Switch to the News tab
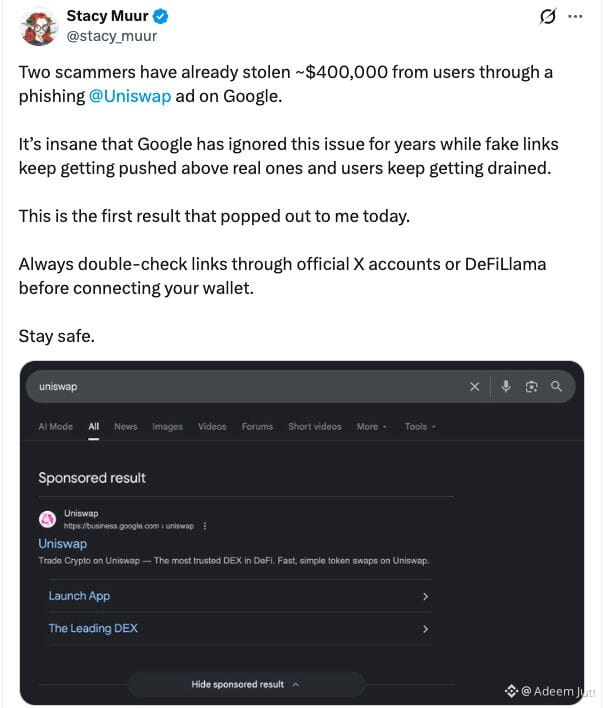 126,427
